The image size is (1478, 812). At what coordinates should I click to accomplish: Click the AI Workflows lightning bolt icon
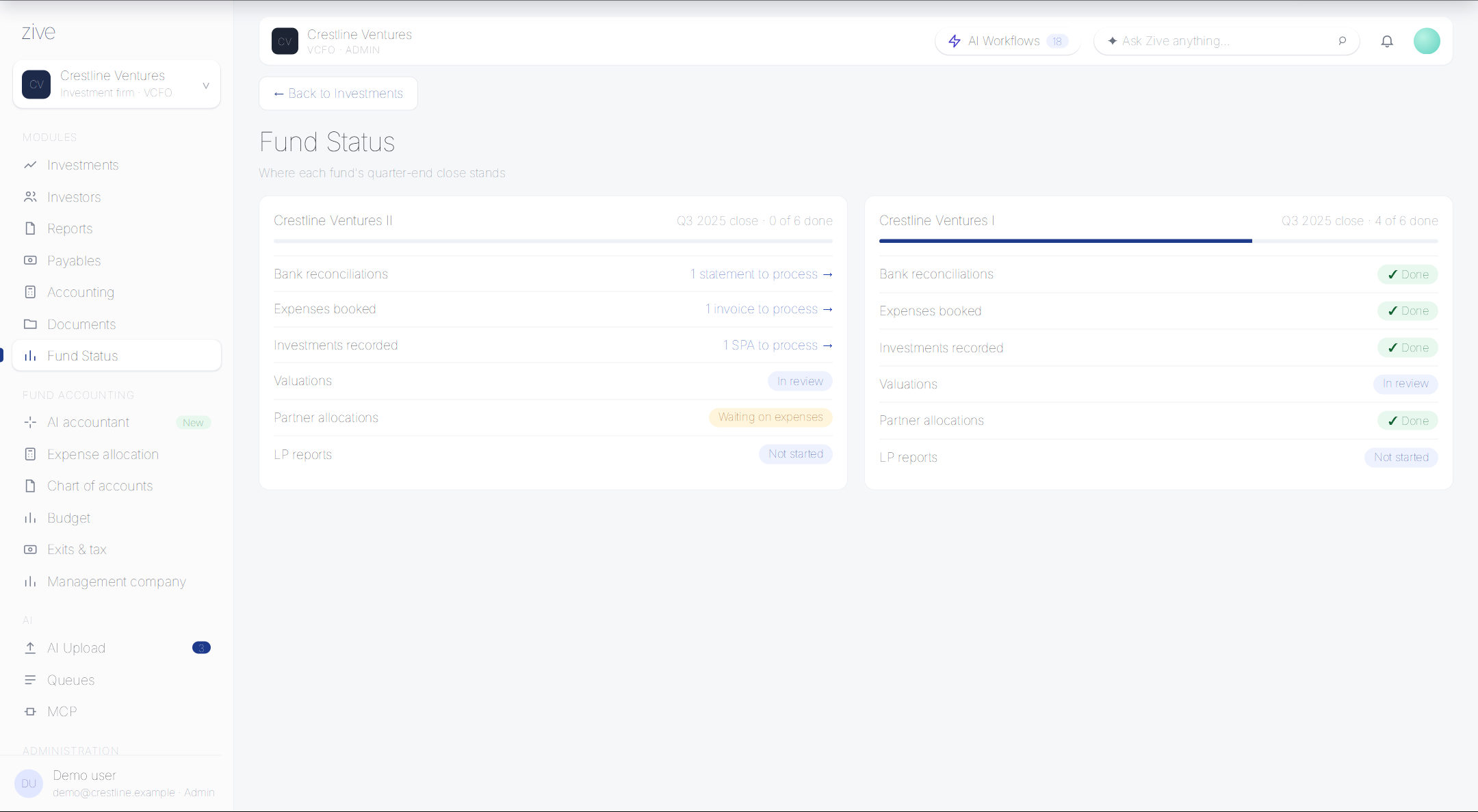pos(955,41)
